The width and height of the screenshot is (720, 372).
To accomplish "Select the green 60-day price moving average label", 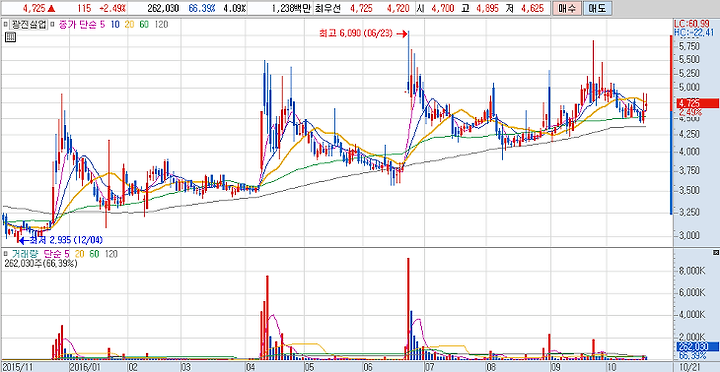I will [144, 25].
